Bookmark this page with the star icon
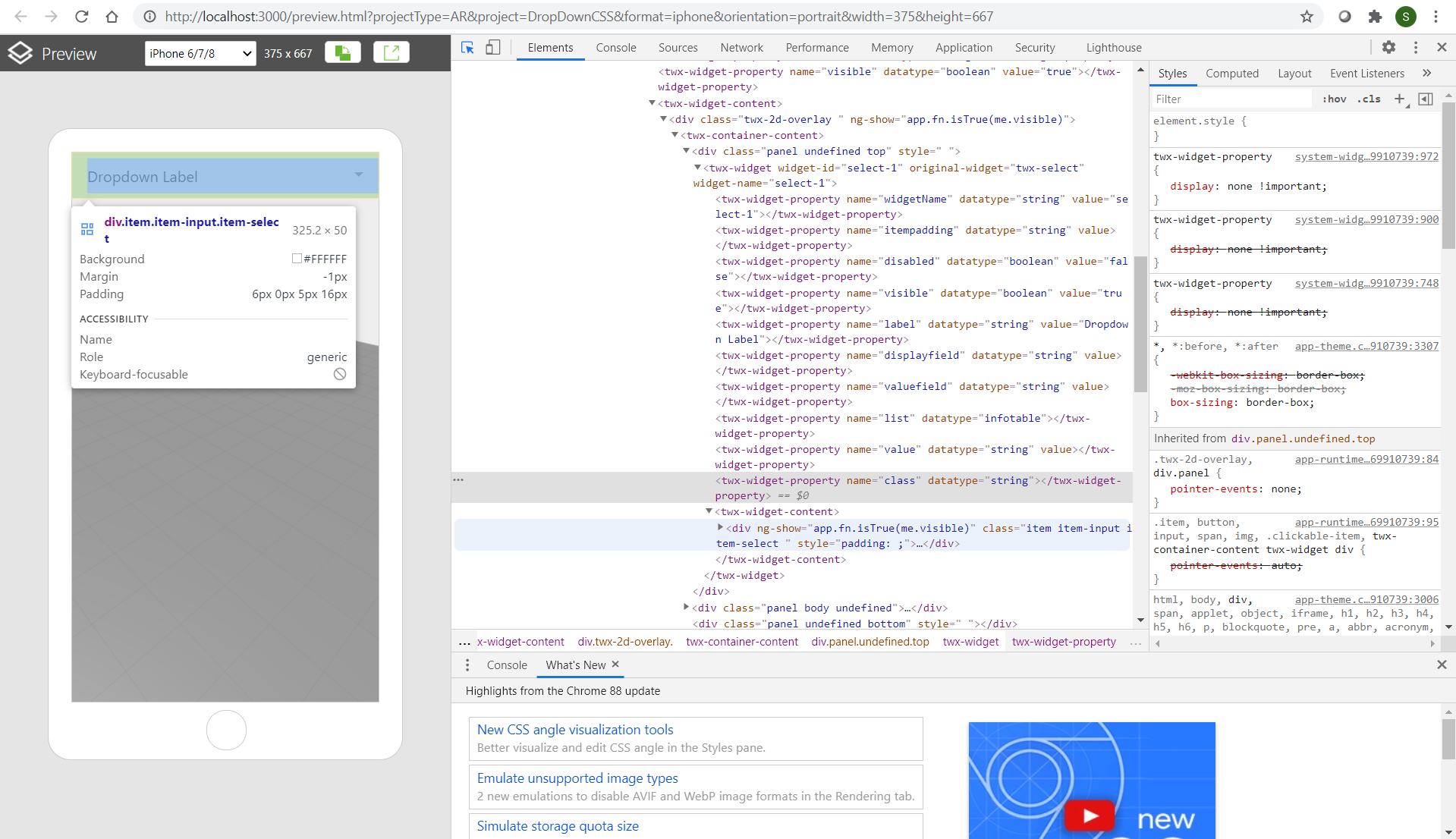The image size is (1456, 839). [1307, 17]
